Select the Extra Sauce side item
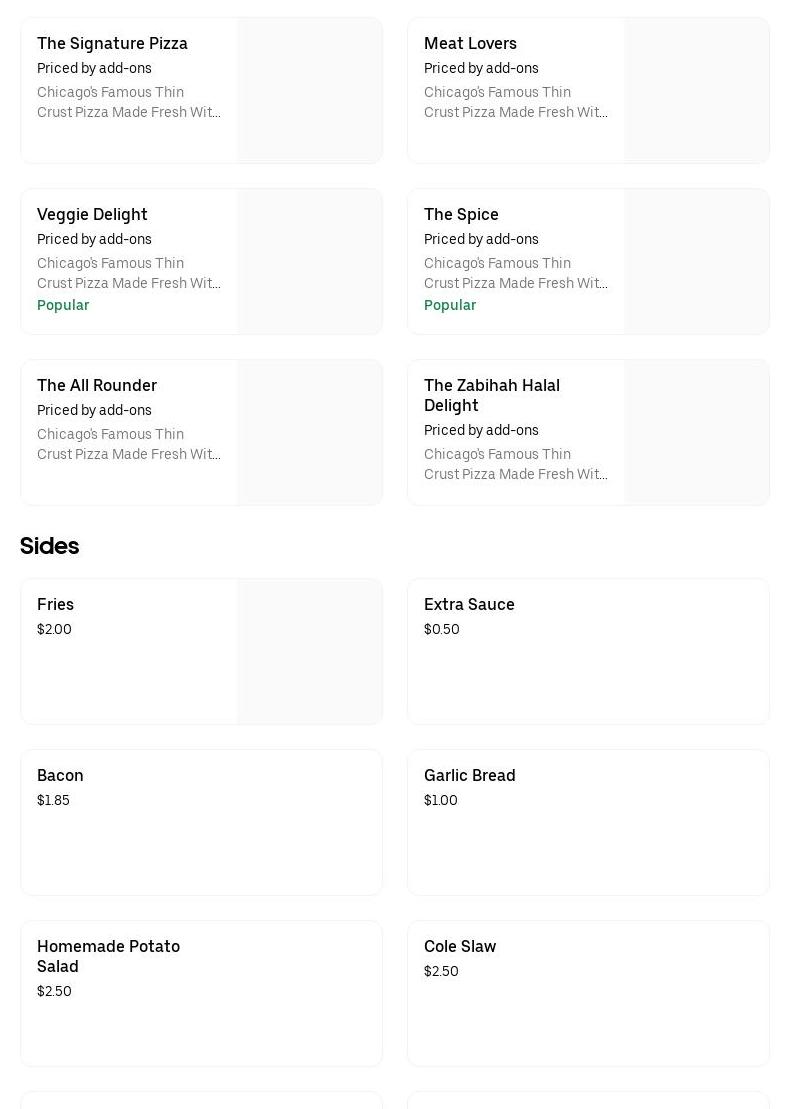The image size is (804, 1109). pos(469,605)
